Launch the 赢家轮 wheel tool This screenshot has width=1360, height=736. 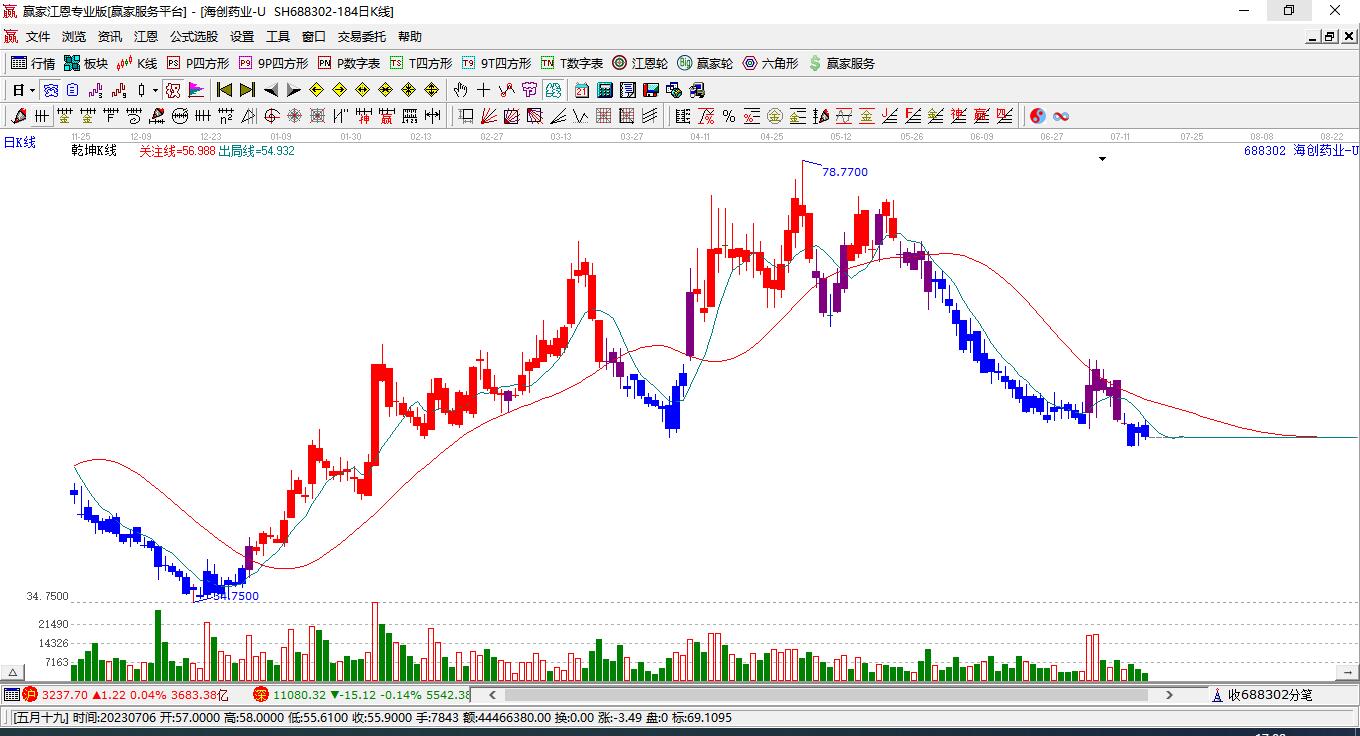click(705, 63)
